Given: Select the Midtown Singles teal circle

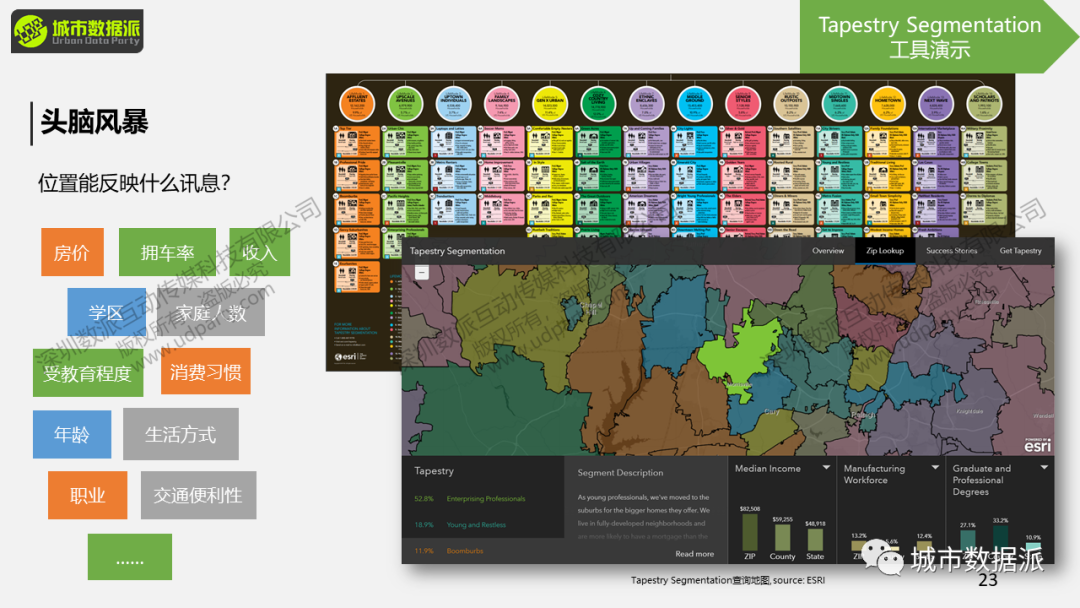Looking at the screenshot, I should 839,103.
